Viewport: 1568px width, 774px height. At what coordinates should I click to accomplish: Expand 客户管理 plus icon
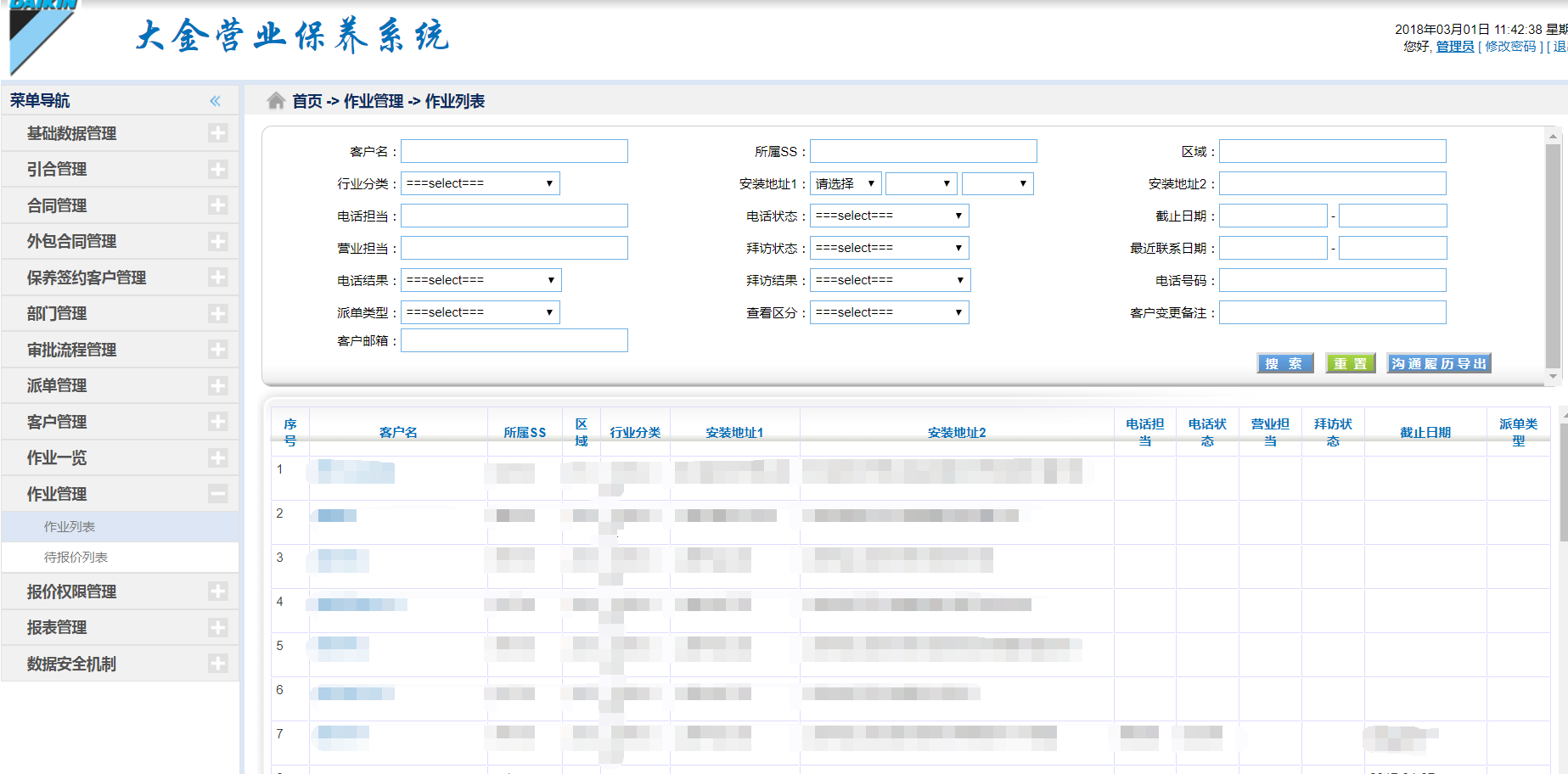click(x=217, y=422)
